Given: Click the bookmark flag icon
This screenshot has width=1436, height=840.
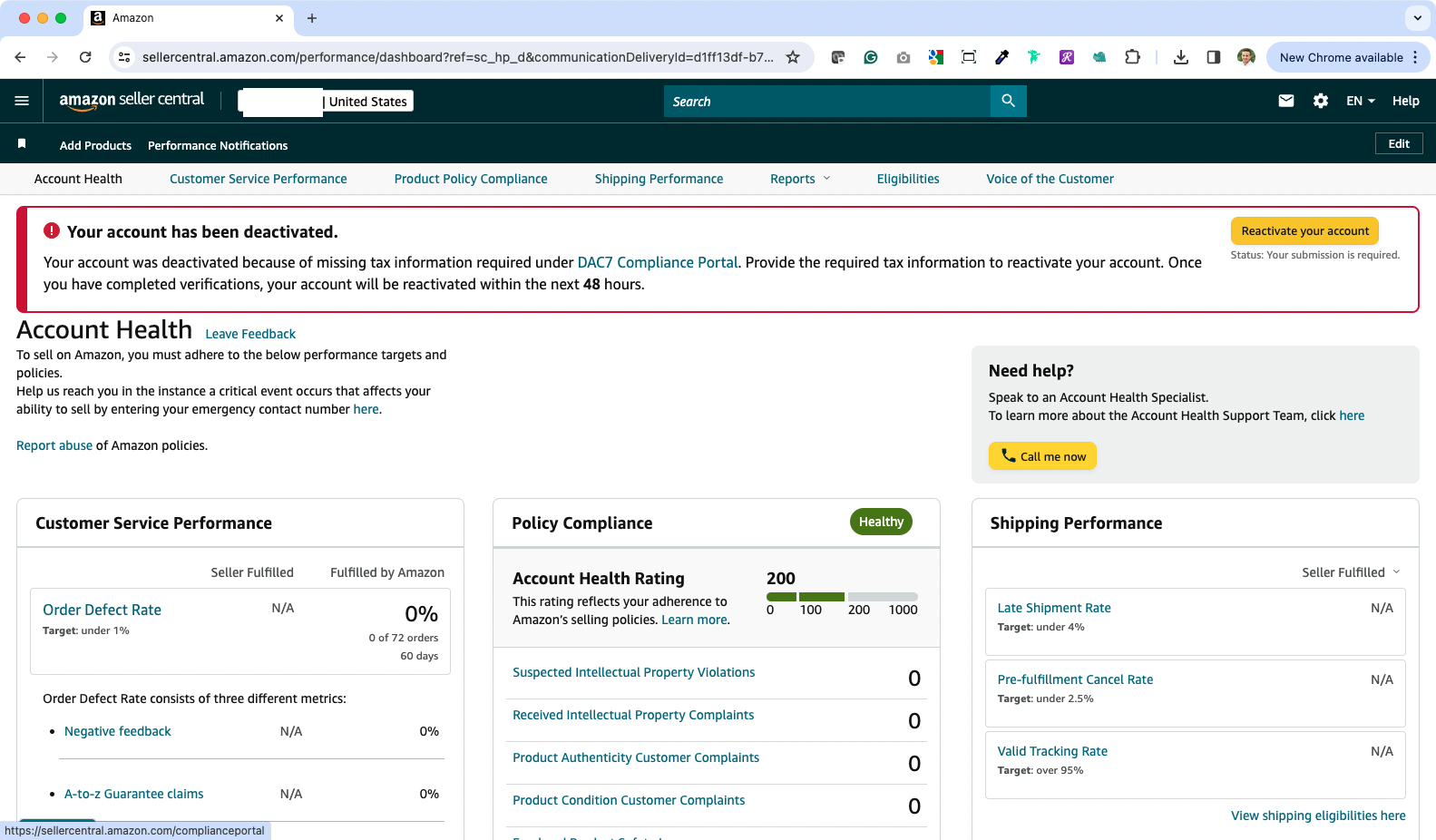Looking at the screenshot, I should [22, 143].
